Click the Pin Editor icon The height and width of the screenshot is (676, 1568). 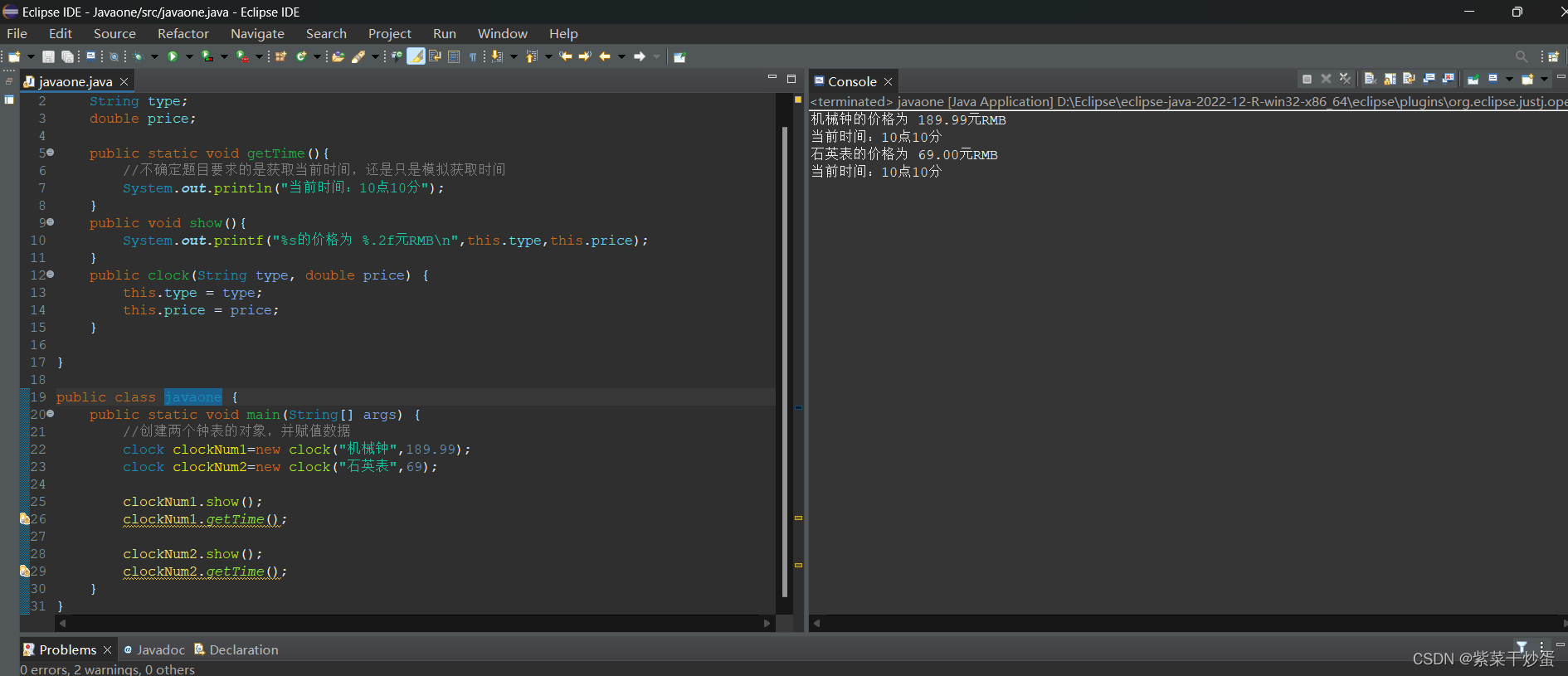pyautogui.click(x=679, y=56)
